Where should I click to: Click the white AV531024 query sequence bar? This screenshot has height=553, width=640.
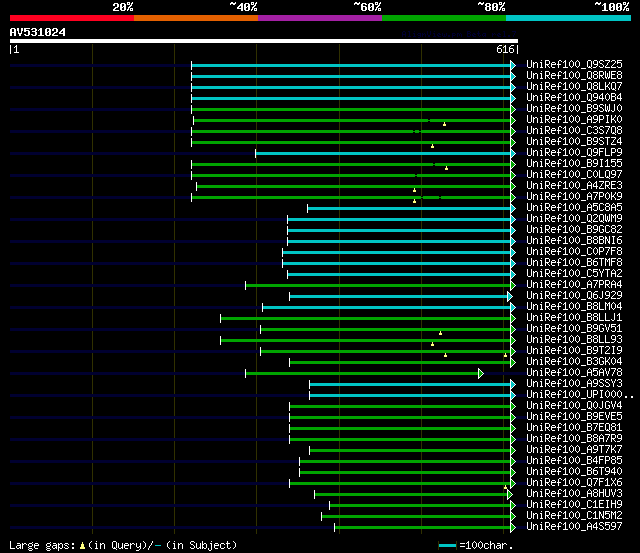coord(264,41)
